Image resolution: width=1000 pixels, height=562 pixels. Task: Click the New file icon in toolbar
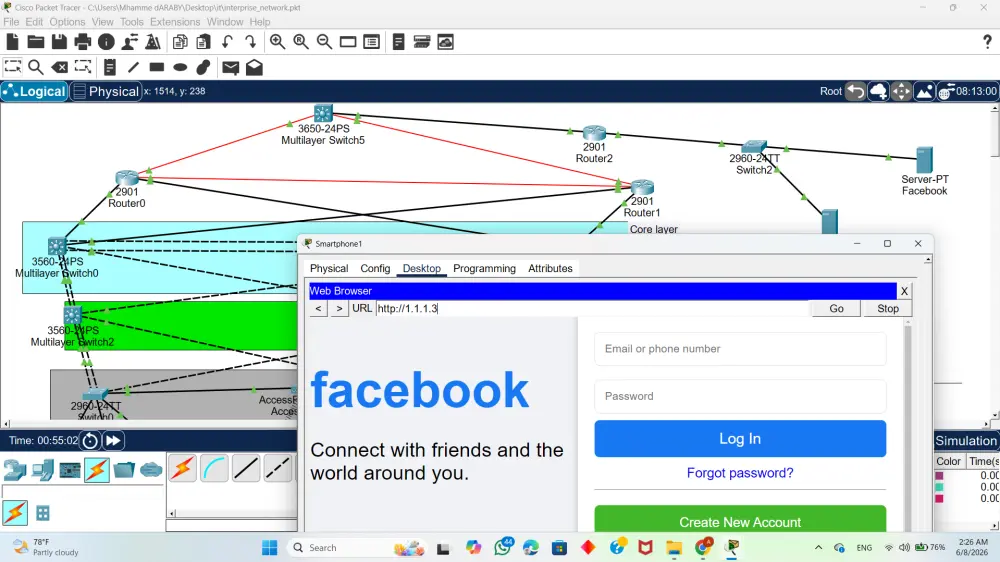tap(12, 42)
